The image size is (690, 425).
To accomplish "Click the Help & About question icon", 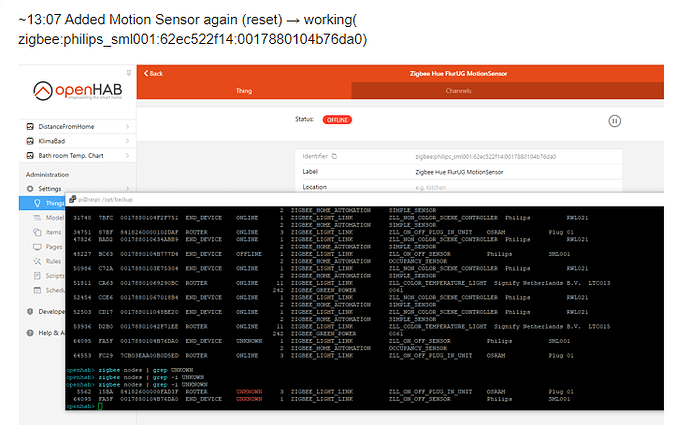I will pyautogui.click(x=30, y=333).
